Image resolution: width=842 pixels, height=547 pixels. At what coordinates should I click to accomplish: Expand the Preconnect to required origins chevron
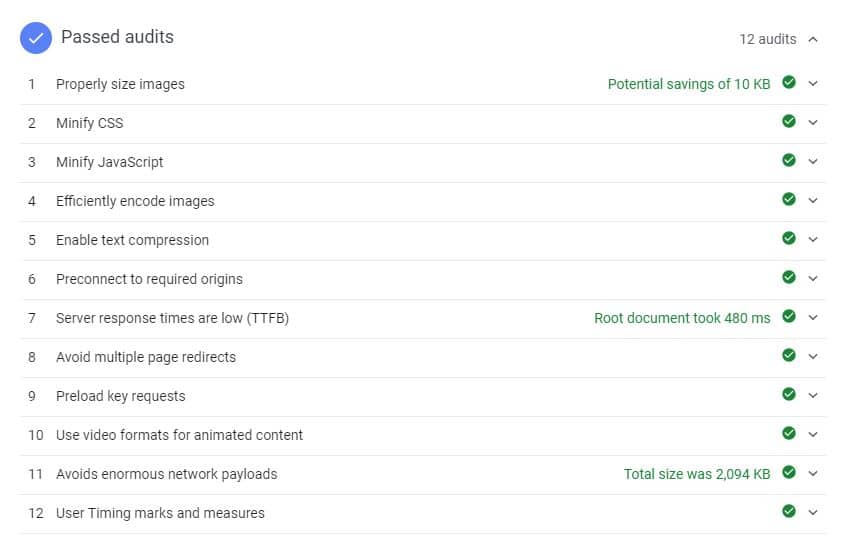[x=813, y=278]
